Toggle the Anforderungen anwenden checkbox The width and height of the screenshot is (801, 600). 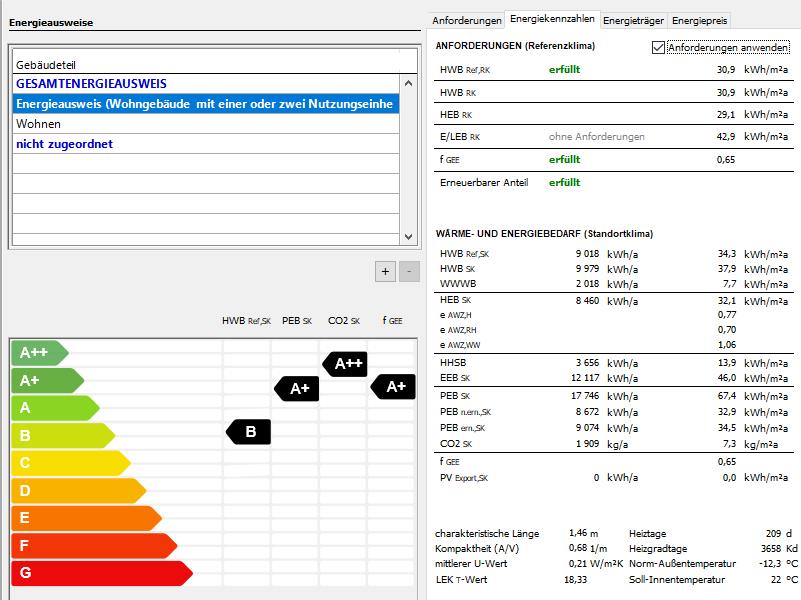point(658,47)
